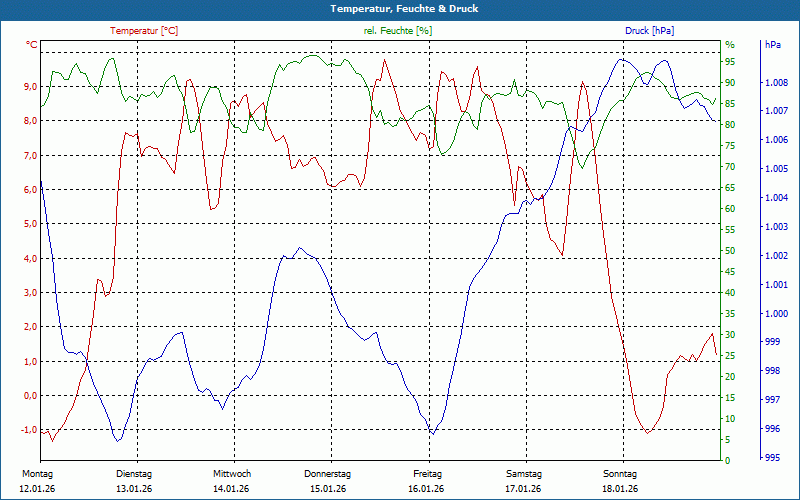Click the 1.008 tick on pressure axis

coord(776,83)
